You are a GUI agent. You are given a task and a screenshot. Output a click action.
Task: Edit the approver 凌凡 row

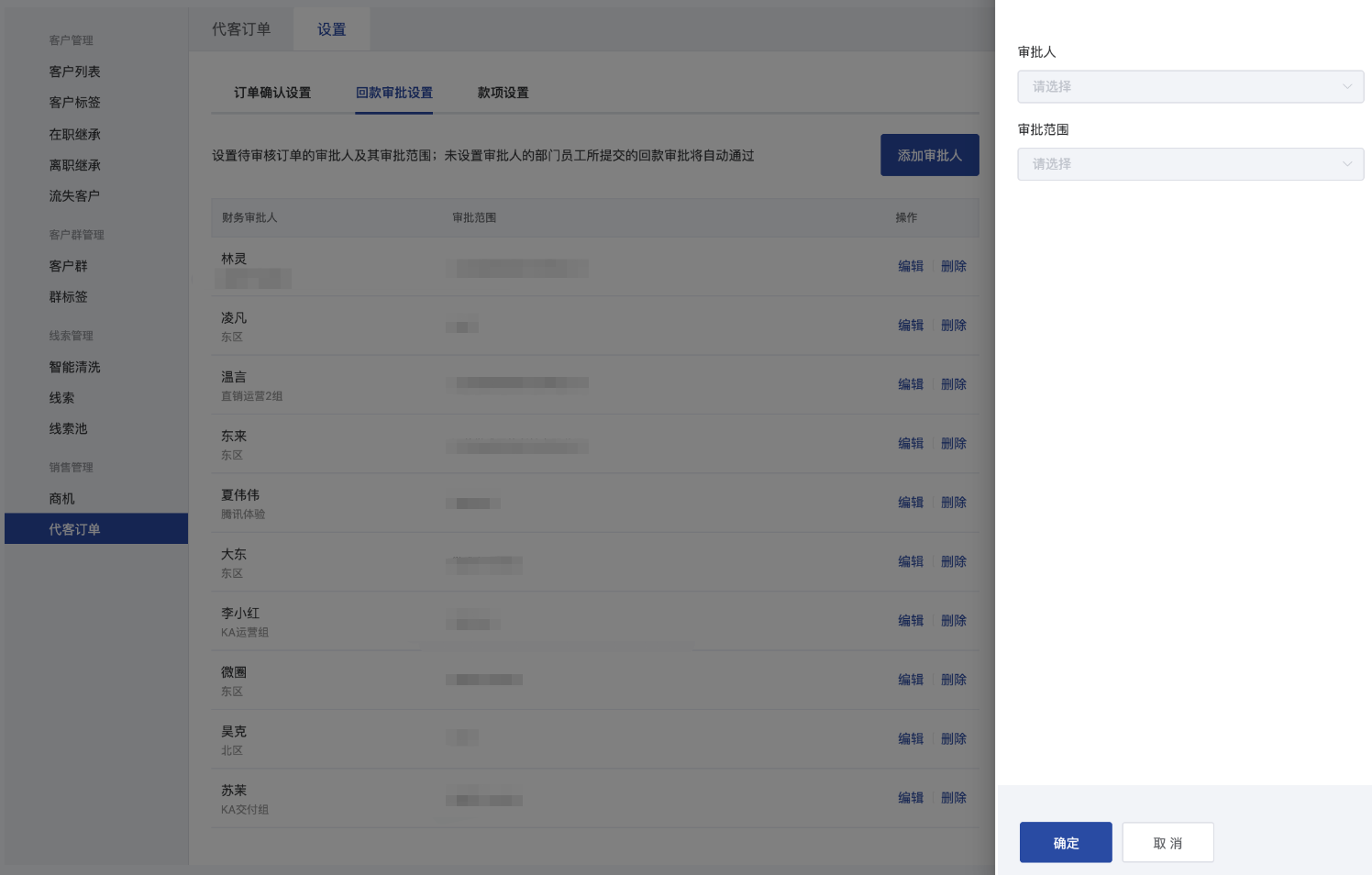point(911,326)
